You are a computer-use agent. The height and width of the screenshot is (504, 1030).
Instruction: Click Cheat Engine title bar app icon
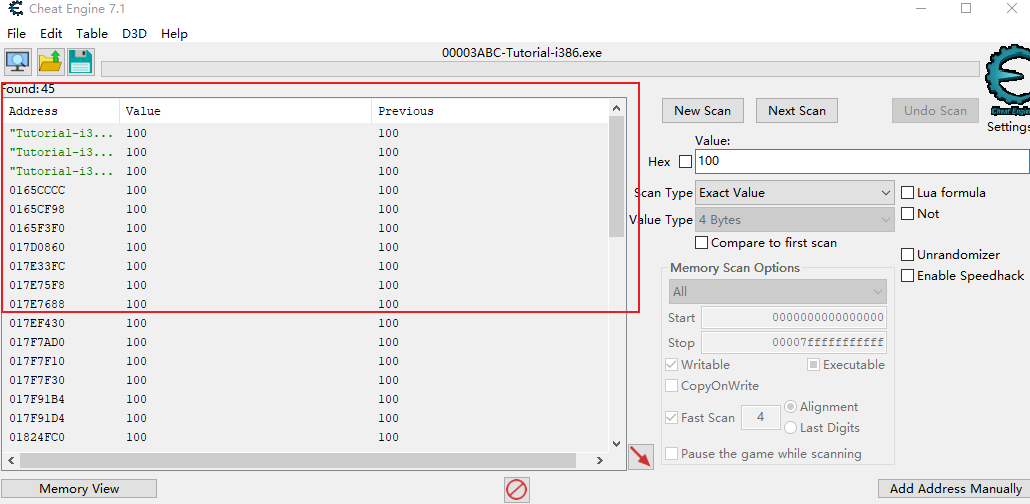coord(14,9)
